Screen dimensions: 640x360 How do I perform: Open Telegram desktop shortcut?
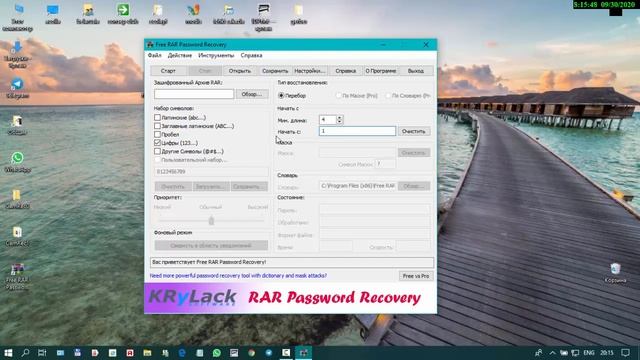[17, 88]
